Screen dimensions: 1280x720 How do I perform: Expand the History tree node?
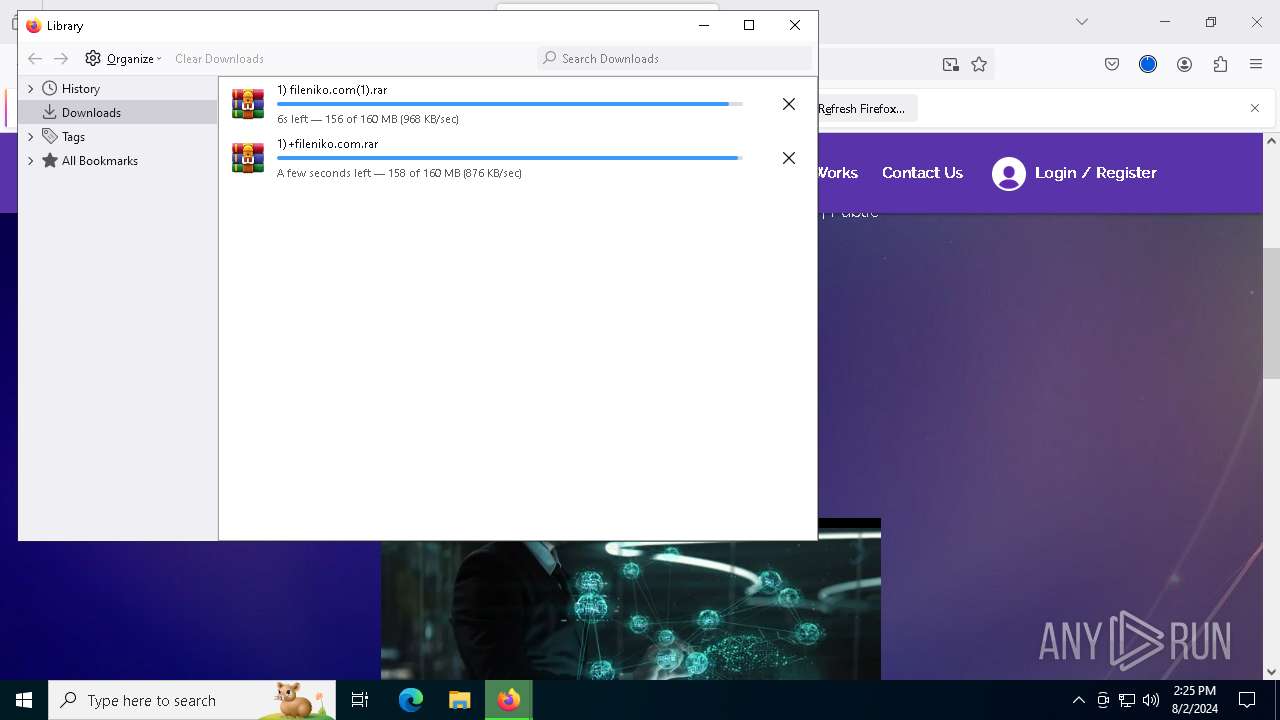pyautogui.click(x=30, y=89)
